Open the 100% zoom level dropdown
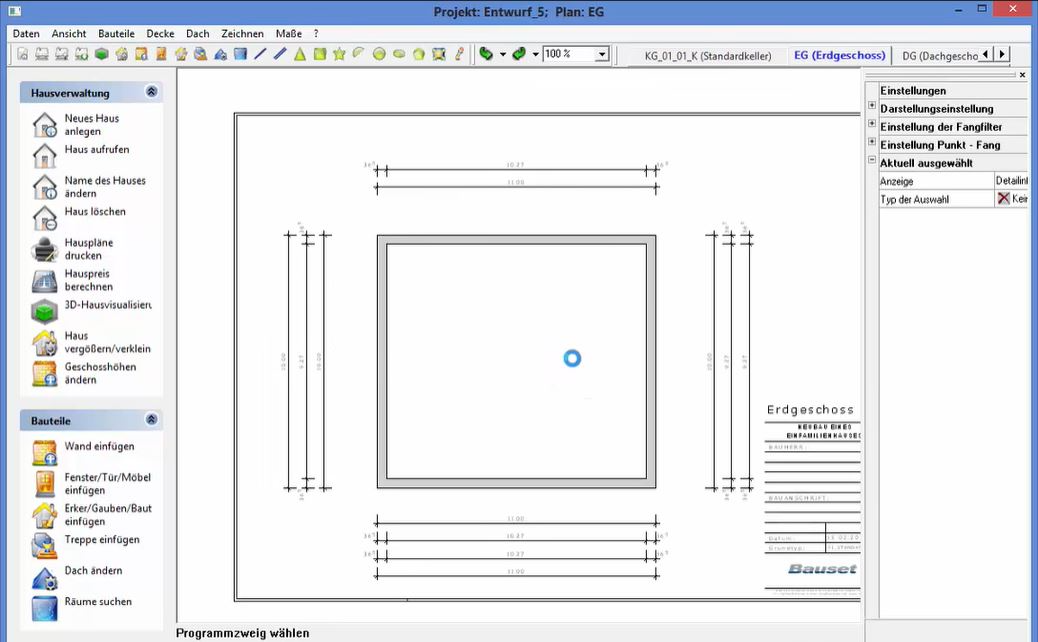This screenshot has height=642, width=1038. [x=600, y=55]
